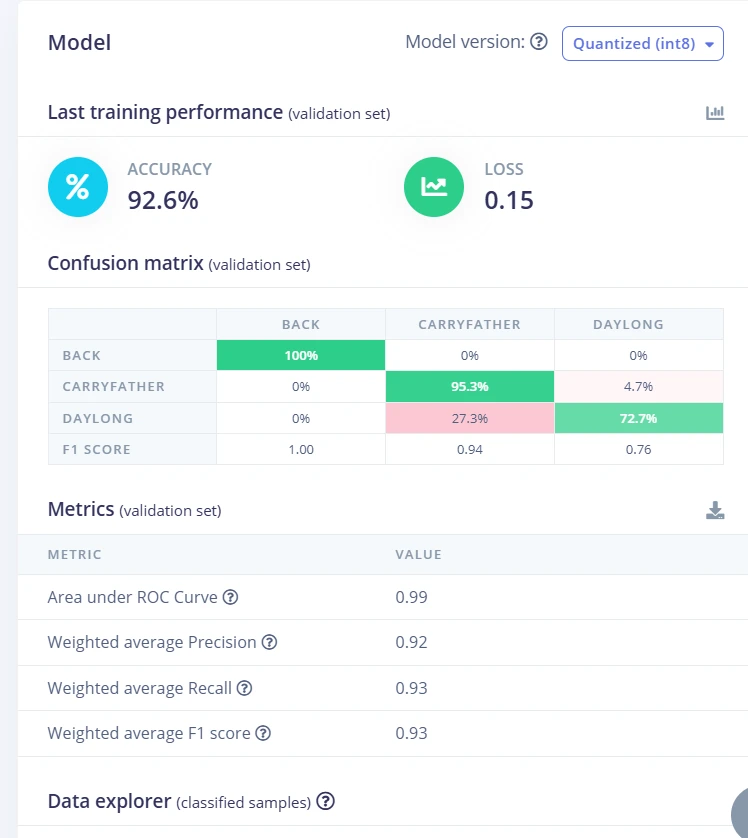The width and height of the screenshot is (748, 838).
Task: Open help for Weighted average Recall
Action: click(x=244, y=688)
